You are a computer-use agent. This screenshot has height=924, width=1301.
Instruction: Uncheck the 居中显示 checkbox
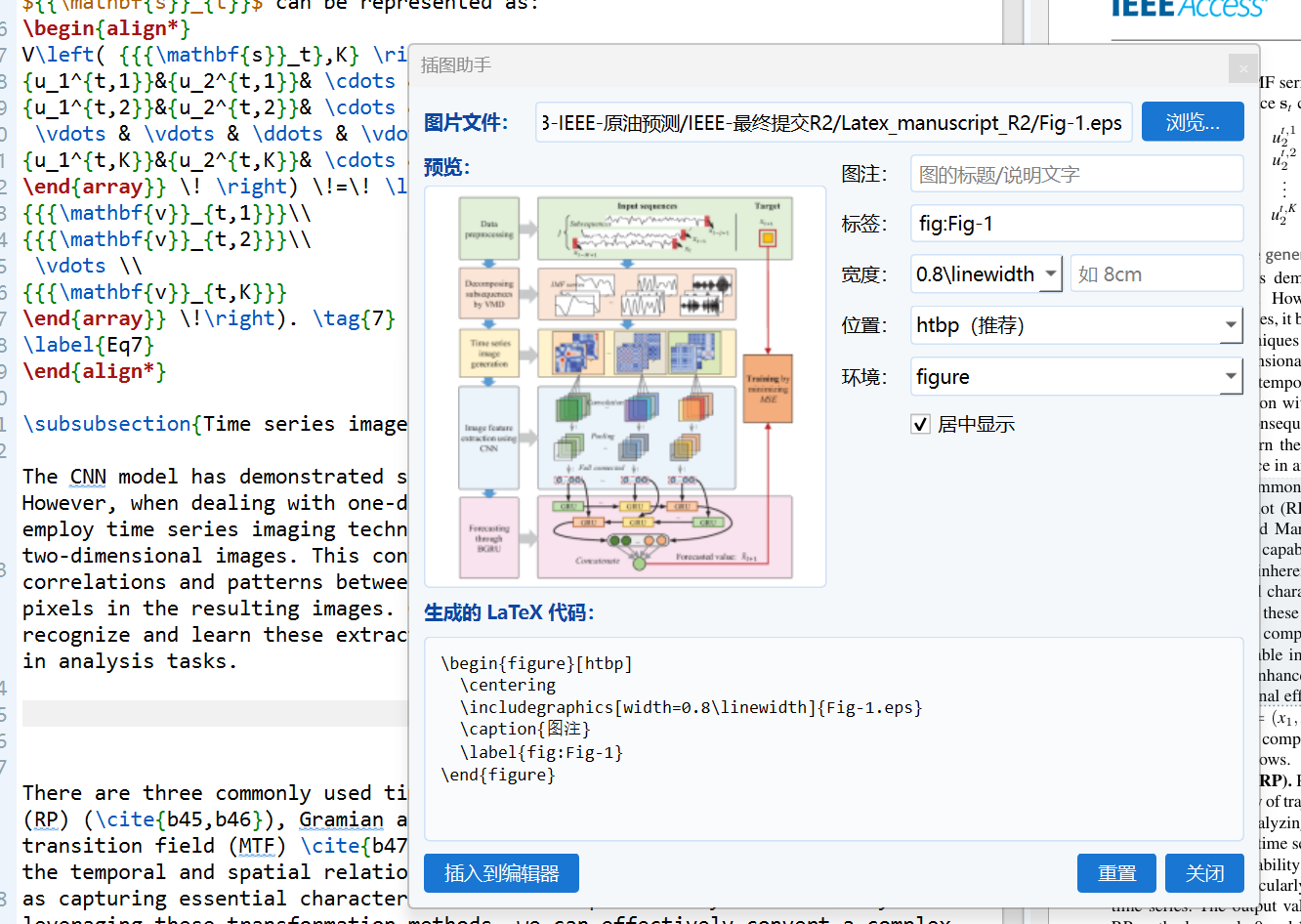(x=920, y=424)
